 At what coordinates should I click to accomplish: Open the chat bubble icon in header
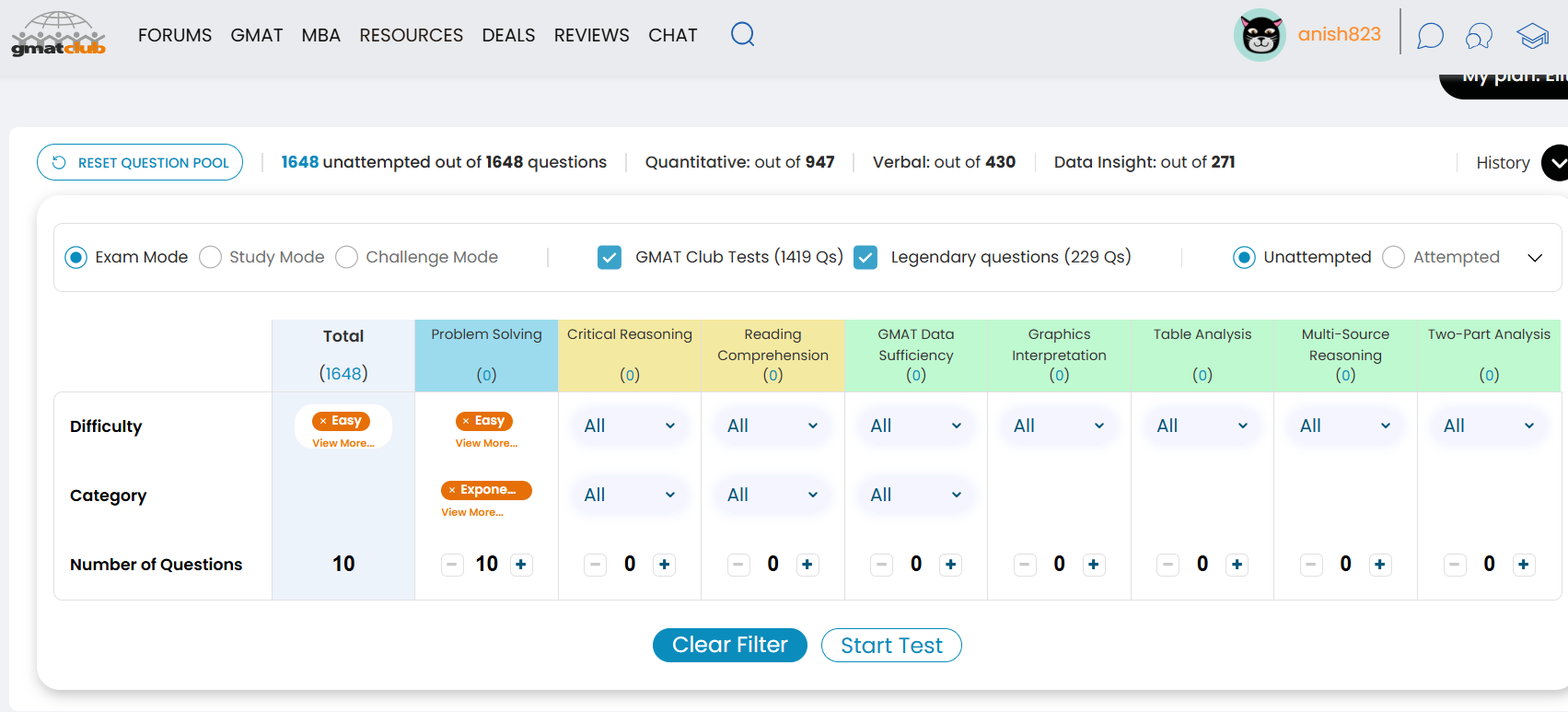1429,36
